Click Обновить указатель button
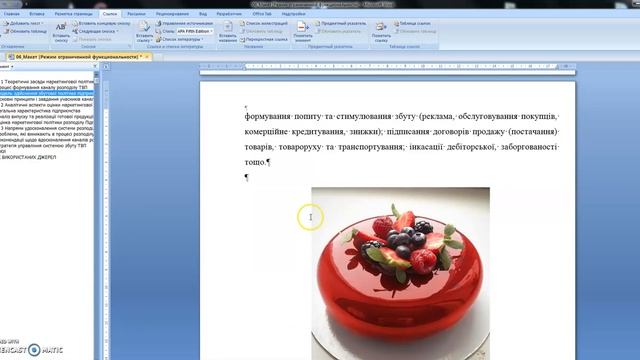 click(x=338, y=31)
